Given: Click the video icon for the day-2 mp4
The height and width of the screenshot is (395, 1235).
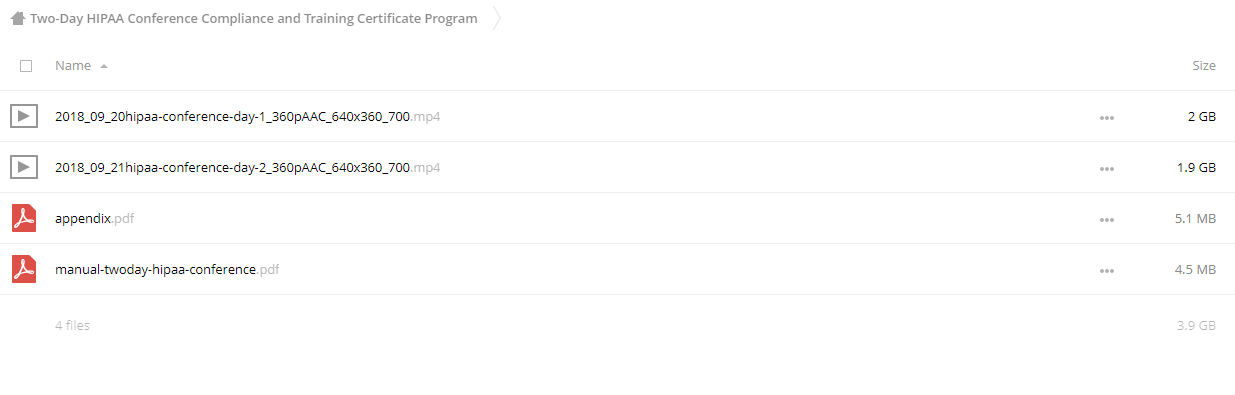Looking at the screenshot, I should pos(24,167).
